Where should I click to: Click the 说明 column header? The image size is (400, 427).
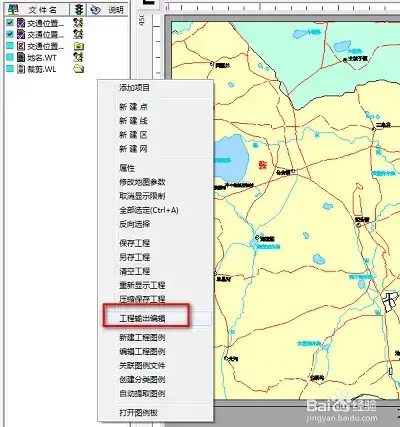[108, 10]
